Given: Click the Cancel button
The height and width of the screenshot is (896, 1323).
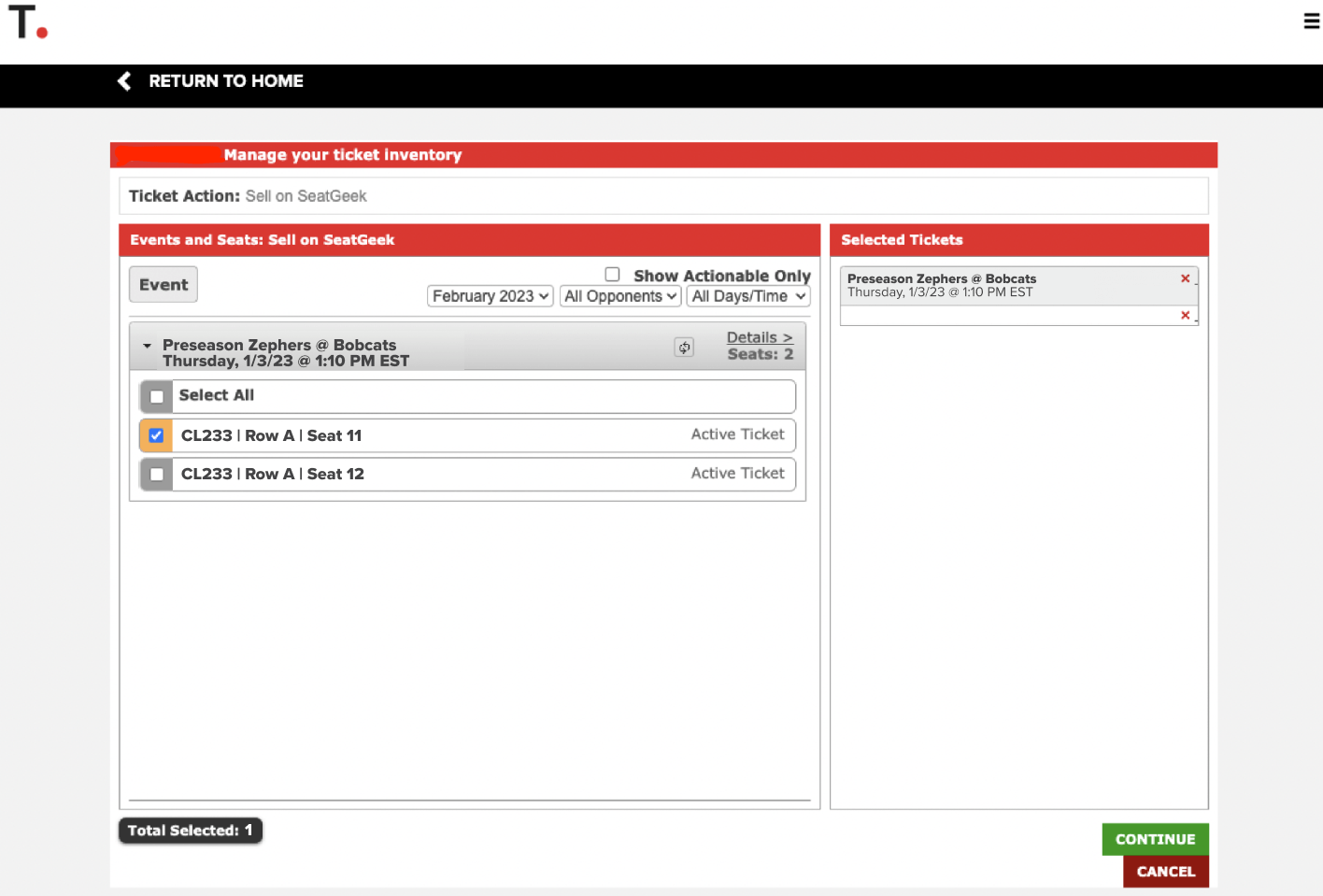Looking at the screenshot, I should (1165, 872).
